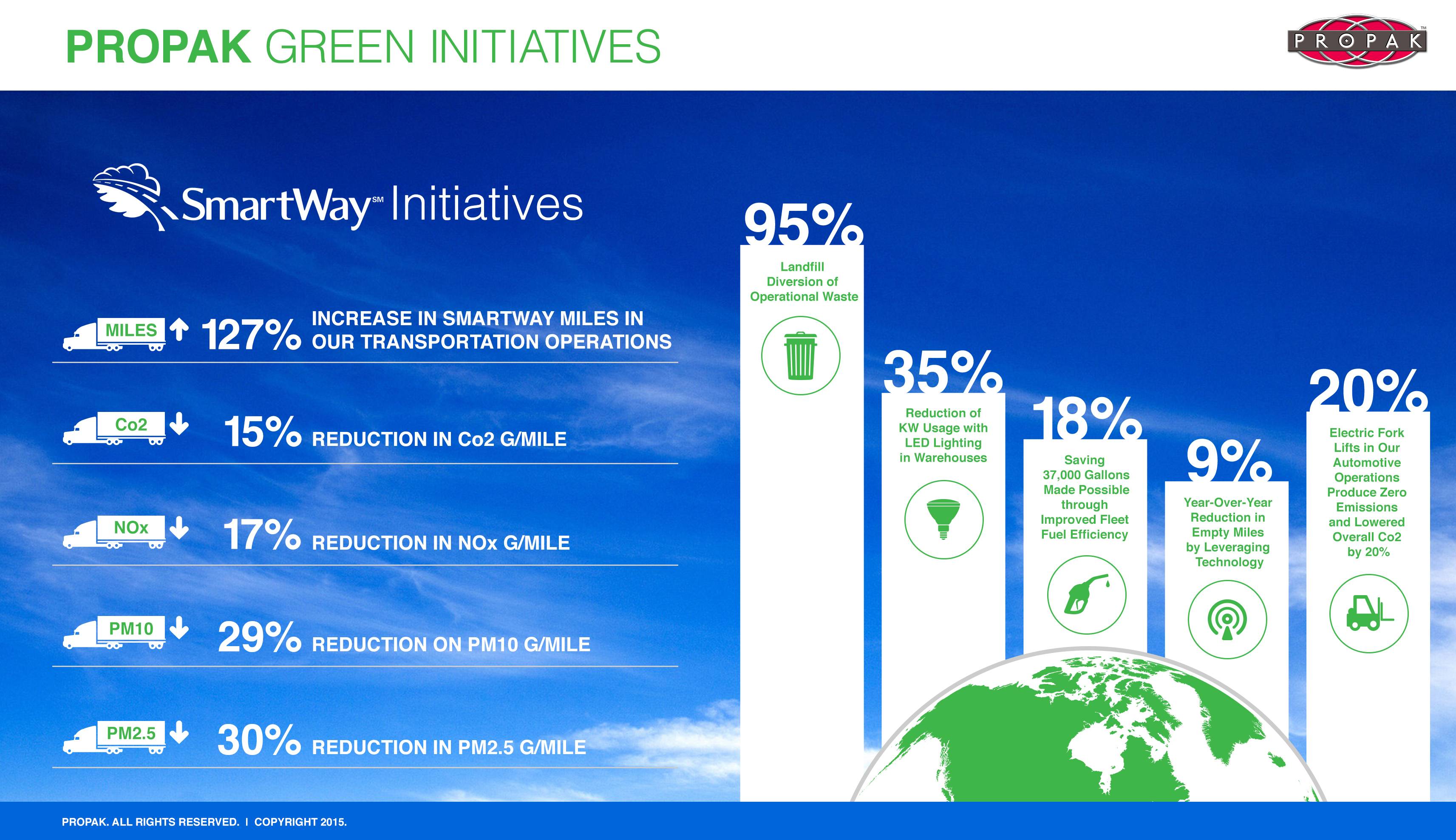Image resolution: width=1456 pixels, height=840 pixels.
Task: Click the wireless signal antenna icon
Action: (1228, 620)
